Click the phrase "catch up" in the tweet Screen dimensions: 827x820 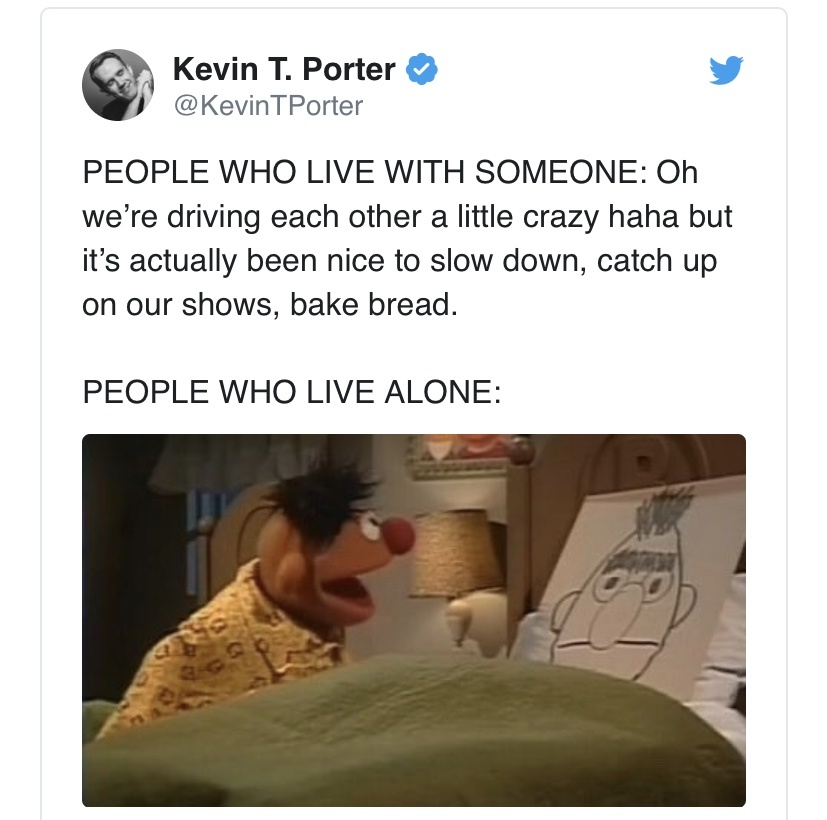pos(657,261)
